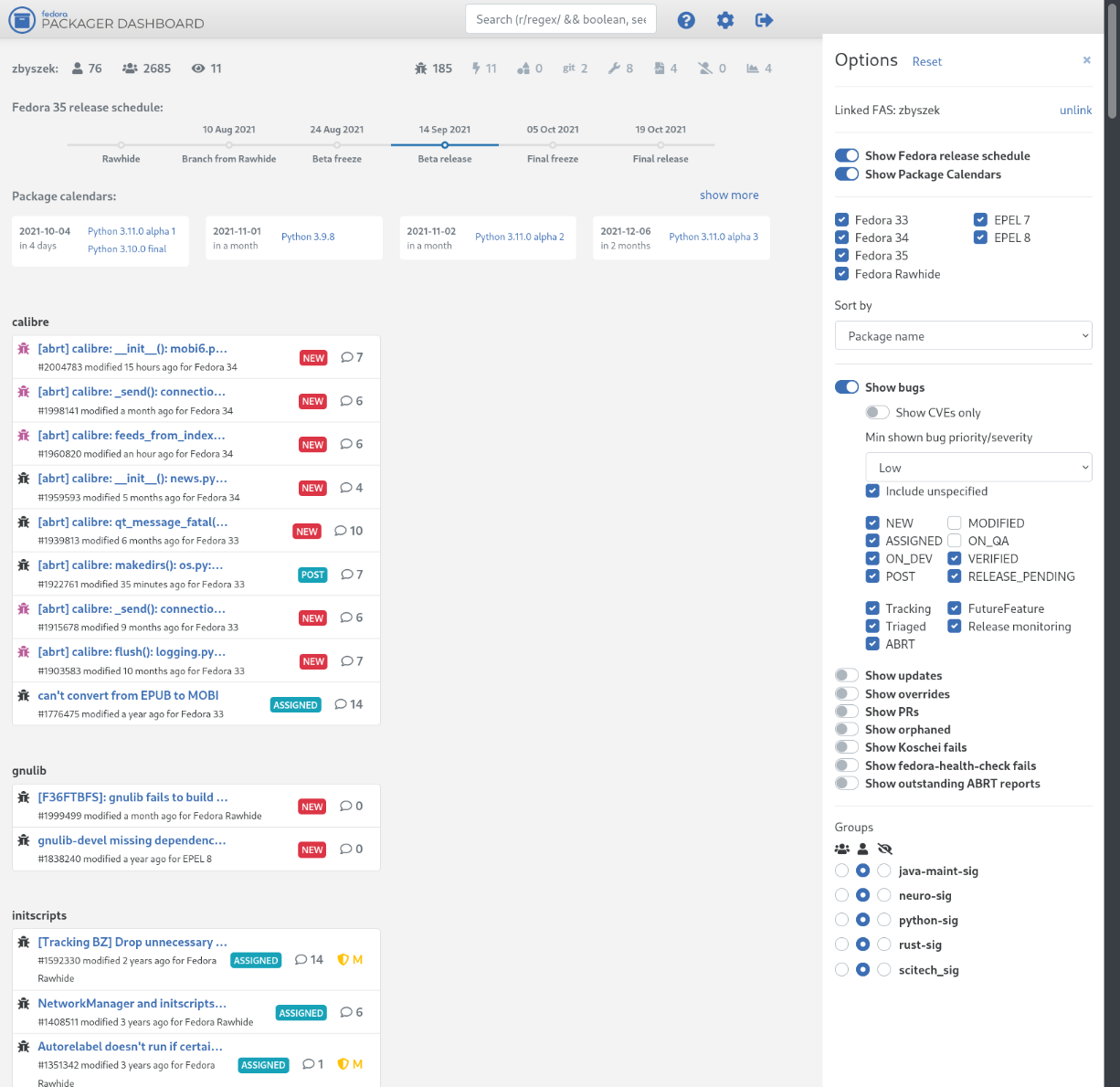Open can't convert from EPUB to MOBI bug
Viewport: 1120px width, 1087px height.
(128, 695)
